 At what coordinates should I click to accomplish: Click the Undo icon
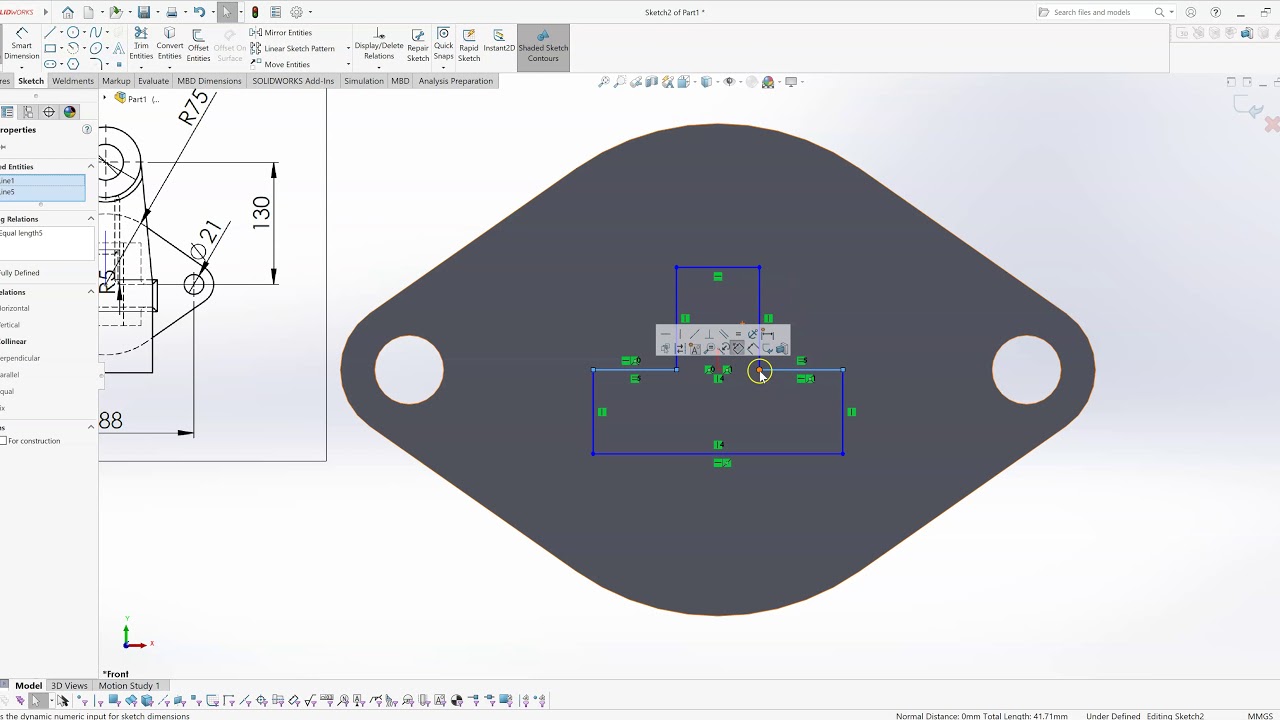click(199, 12)
